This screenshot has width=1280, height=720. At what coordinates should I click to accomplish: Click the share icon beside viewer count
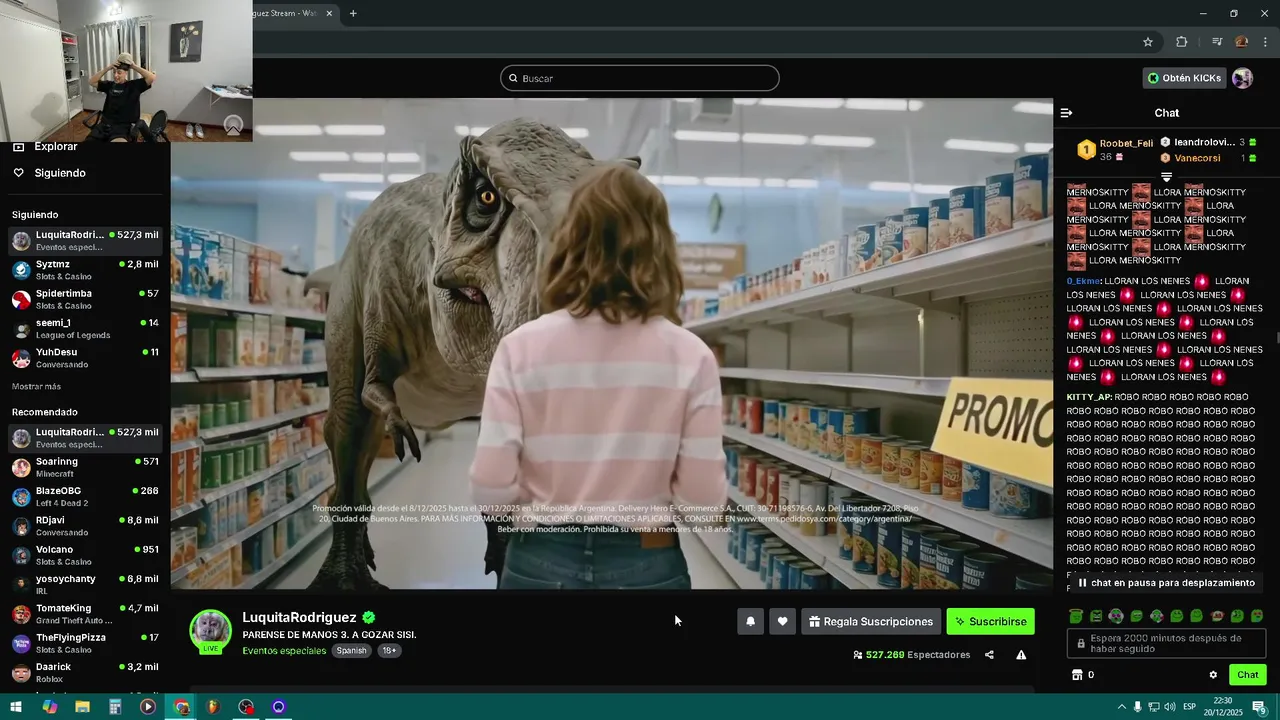(x=989, y=655)
